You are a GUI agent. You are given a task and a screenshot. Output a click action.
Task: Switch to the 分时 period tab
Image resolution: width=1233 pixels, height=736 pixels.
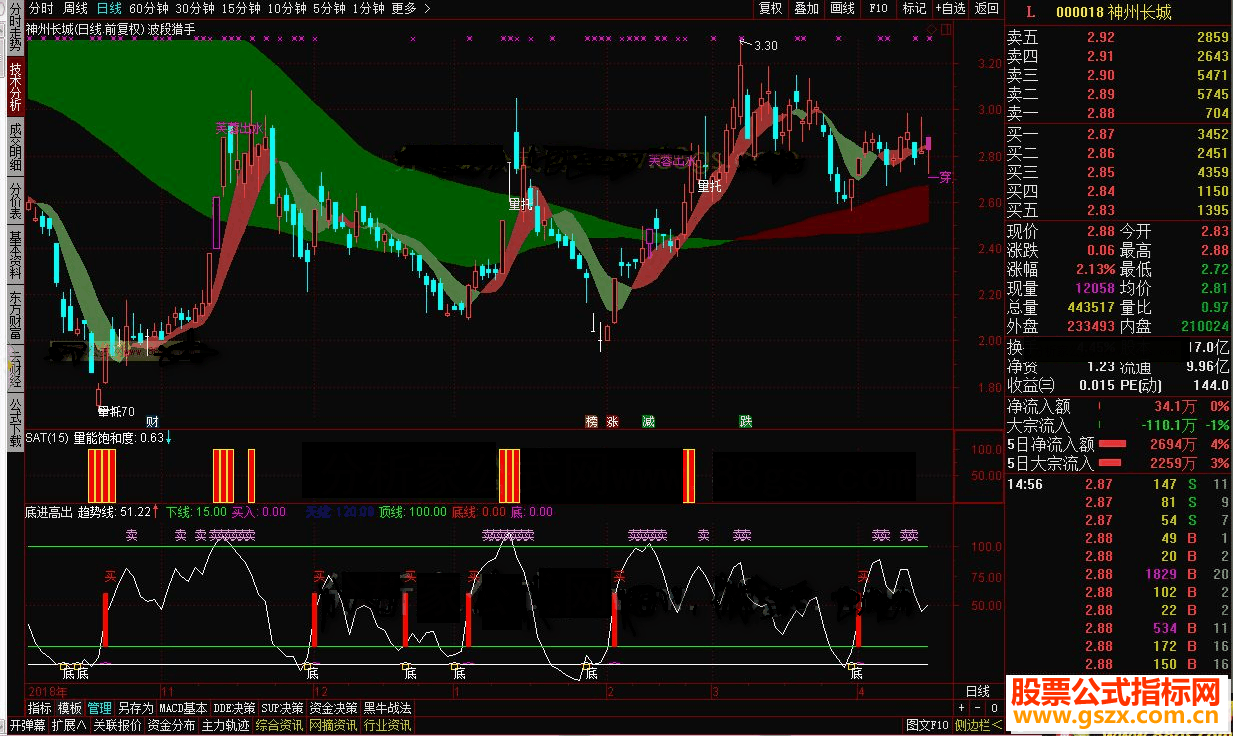tap(41, 8)
